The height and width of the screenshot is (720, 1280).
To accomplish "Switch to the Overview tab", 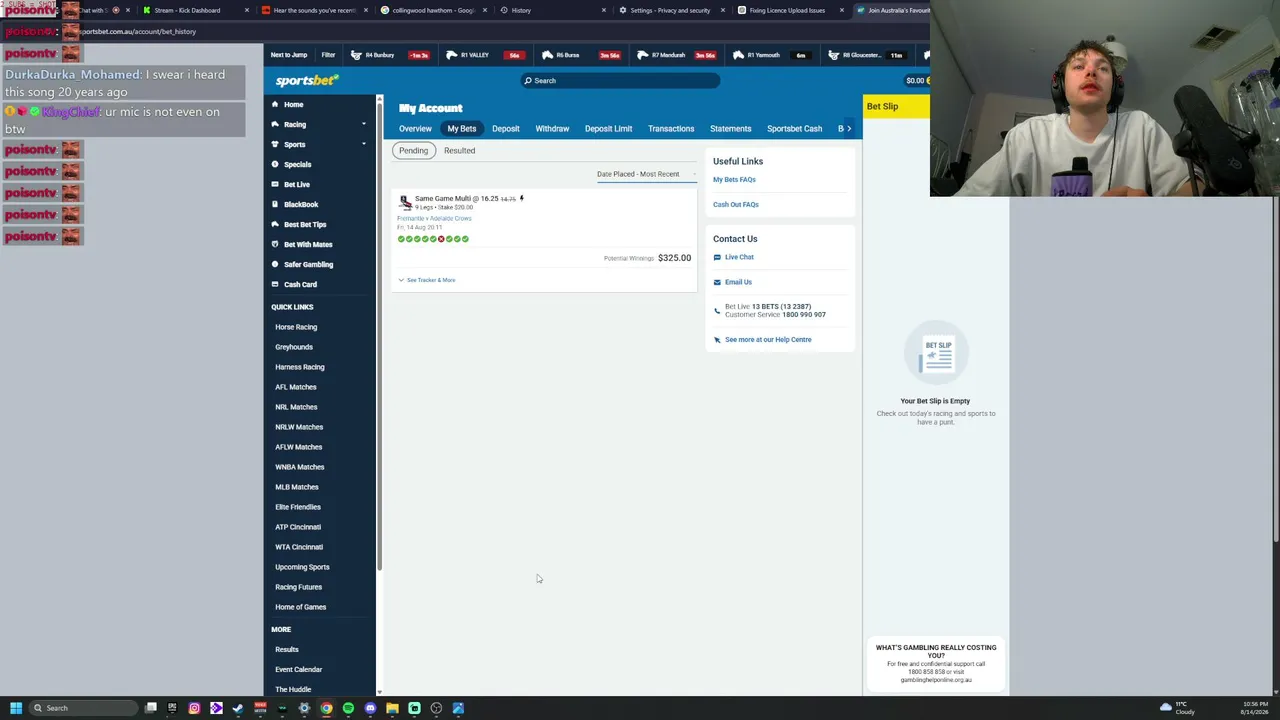I will click(415, 129).
